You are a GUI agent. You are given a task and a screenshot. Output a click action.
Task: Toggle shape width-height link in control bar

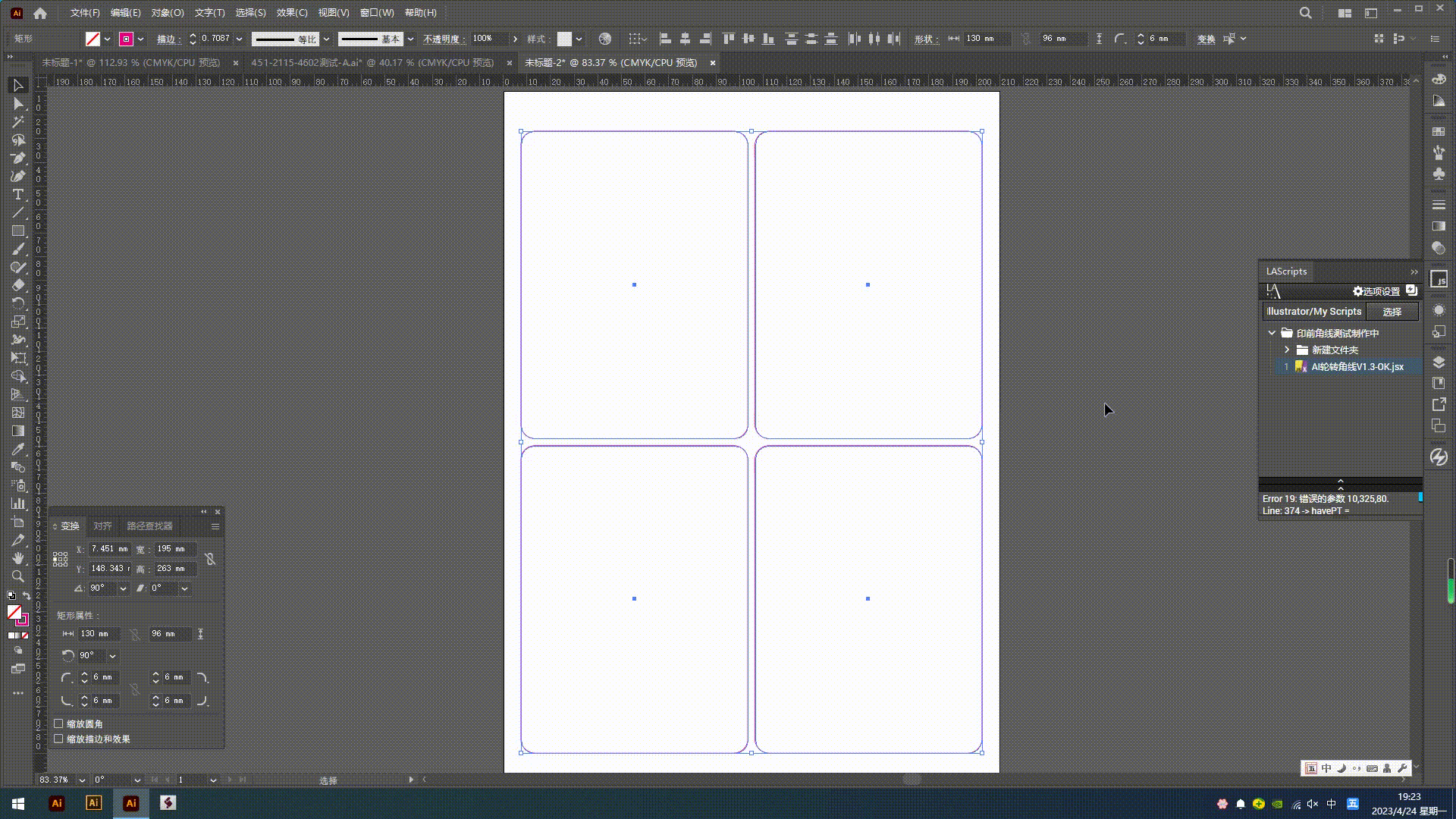pos(1026,39)
